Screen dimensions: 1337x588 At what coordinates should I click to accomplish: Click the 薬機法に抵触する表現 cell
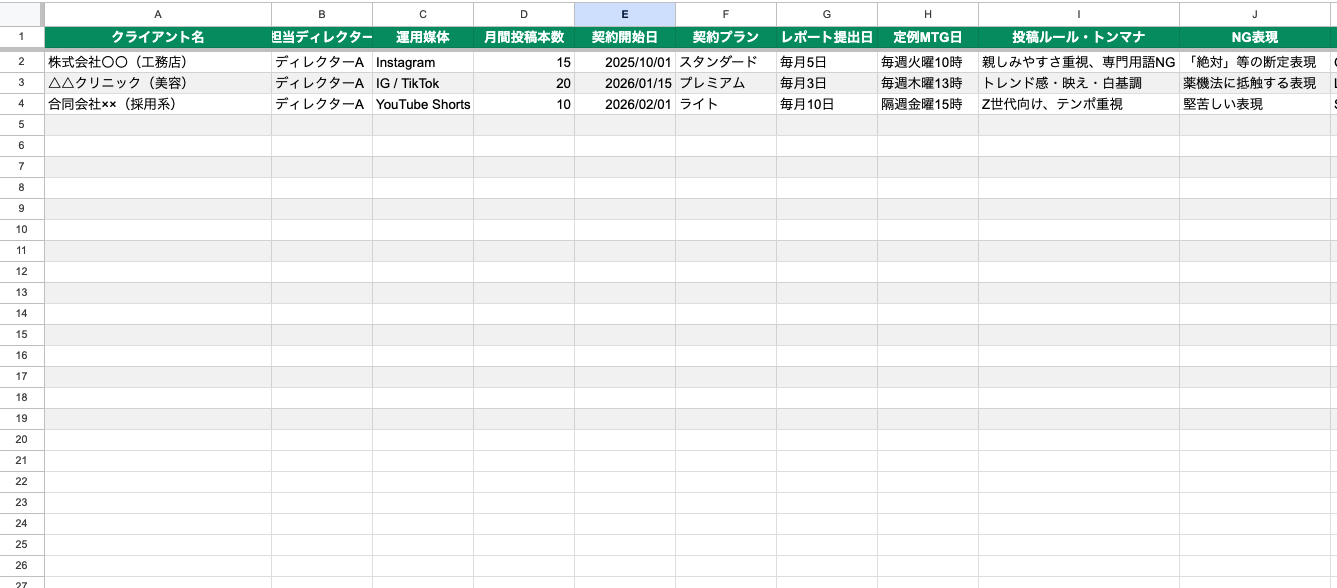point(1254,83)
